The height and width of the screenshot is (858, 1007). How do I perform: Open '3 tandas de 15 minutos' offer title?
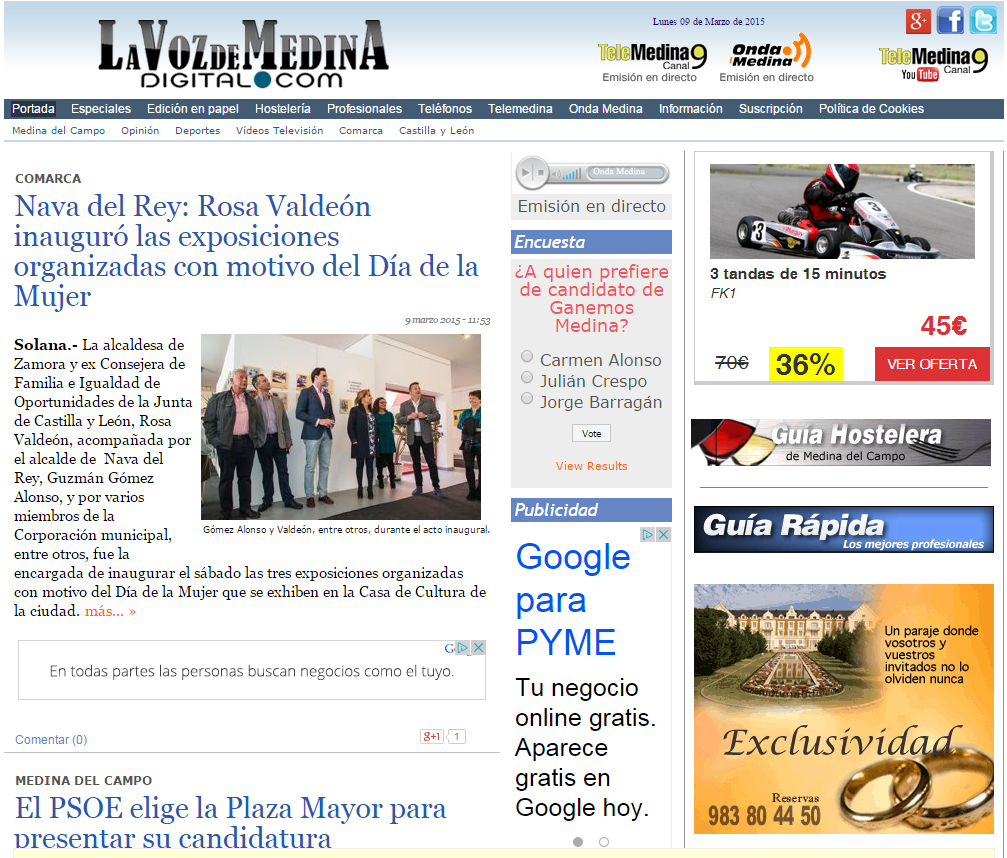[x=798, y=274]
